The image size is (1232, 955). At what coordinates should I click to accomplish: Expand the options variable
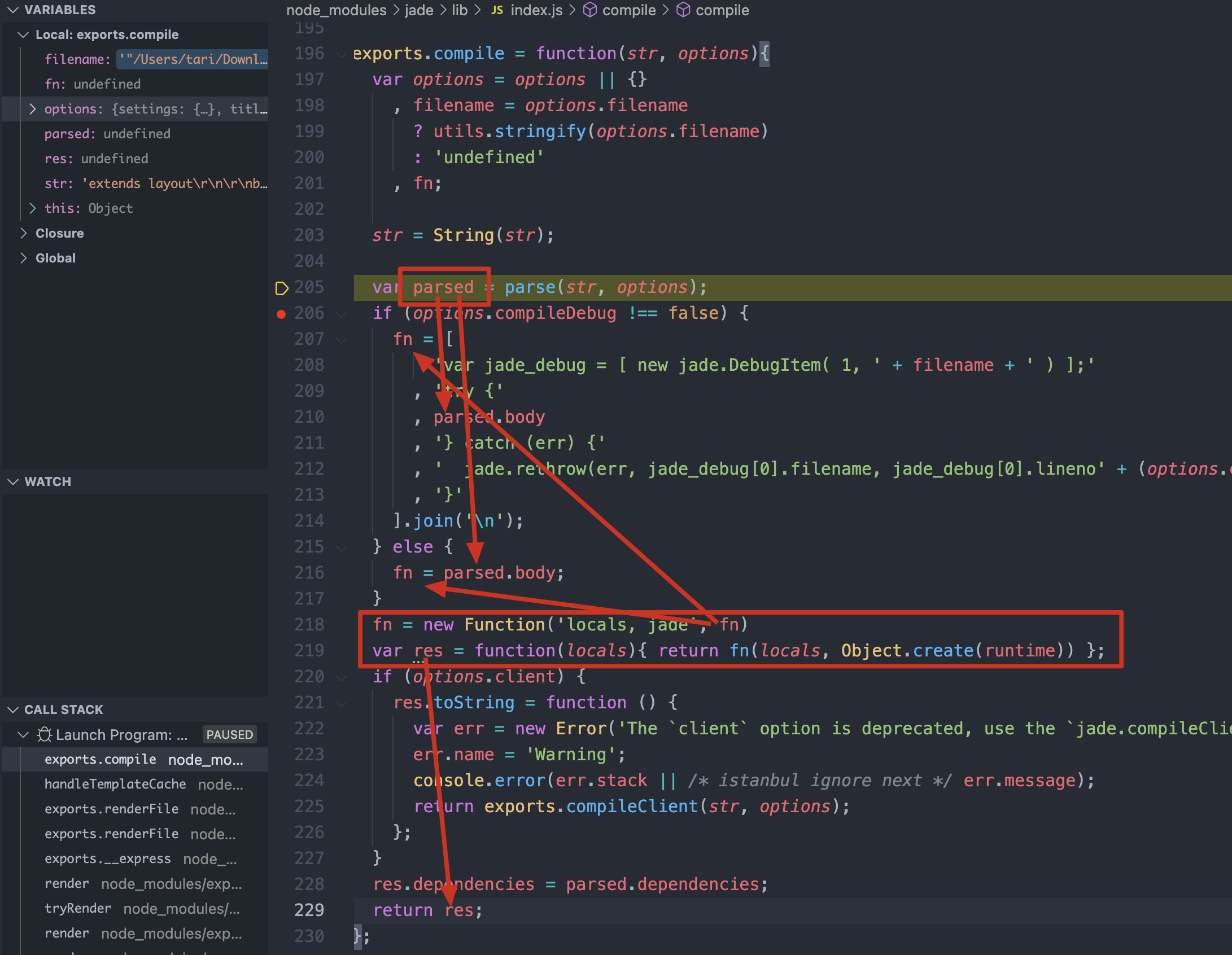32,109
